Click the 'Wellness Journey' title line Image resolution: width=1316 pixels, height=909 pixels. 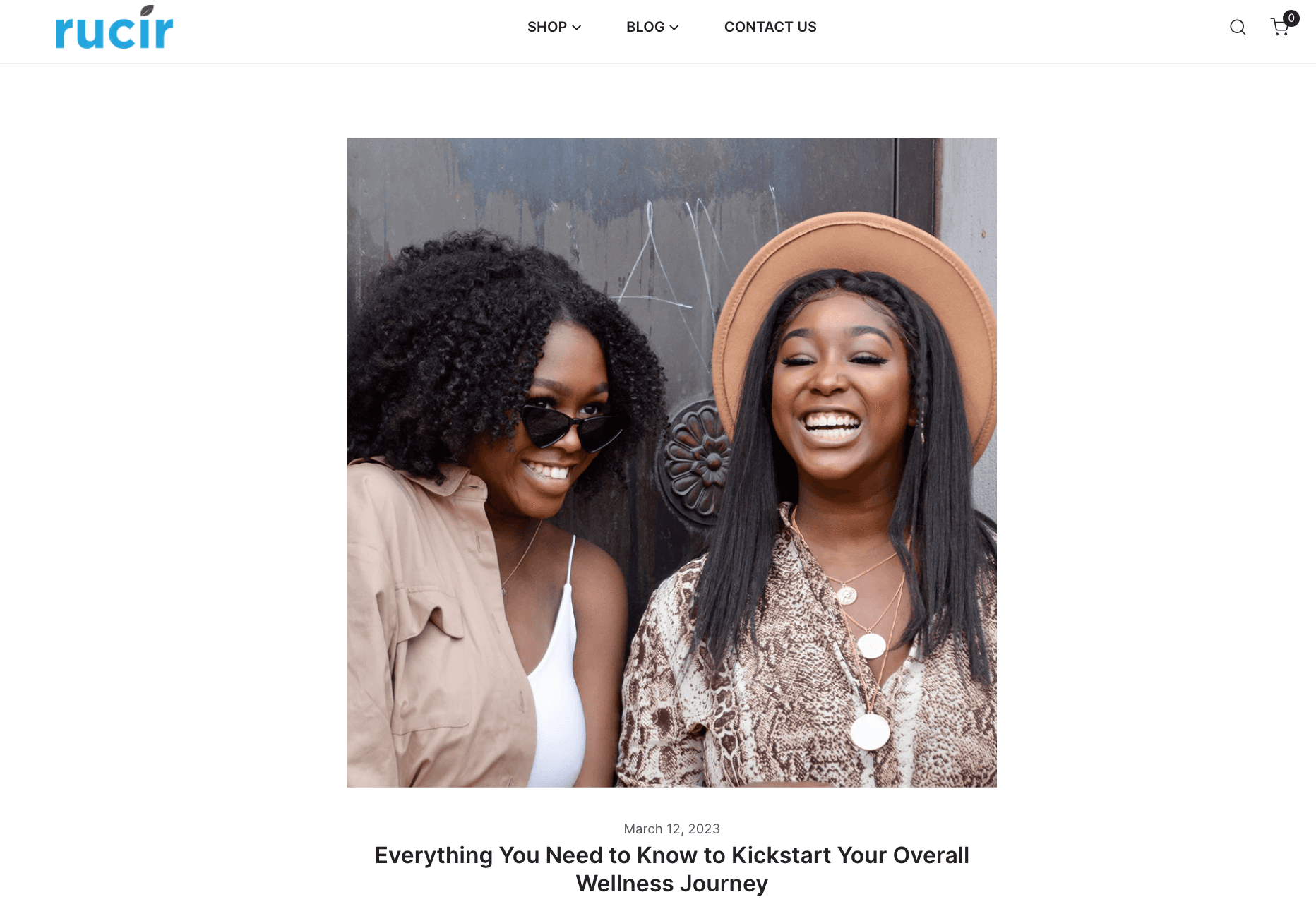pos(672,884)
